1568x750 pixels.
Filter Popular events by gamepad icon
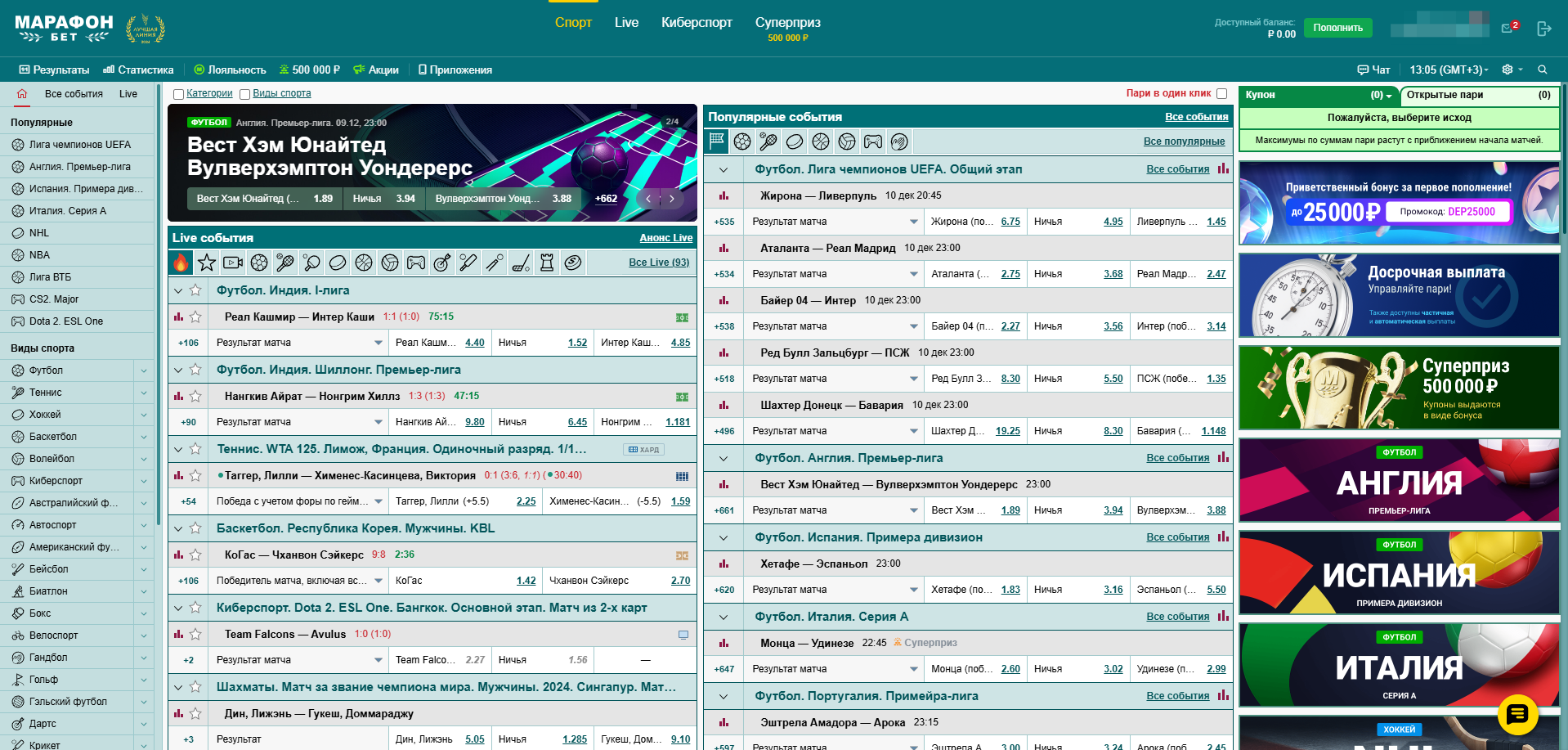coord(873,141)
